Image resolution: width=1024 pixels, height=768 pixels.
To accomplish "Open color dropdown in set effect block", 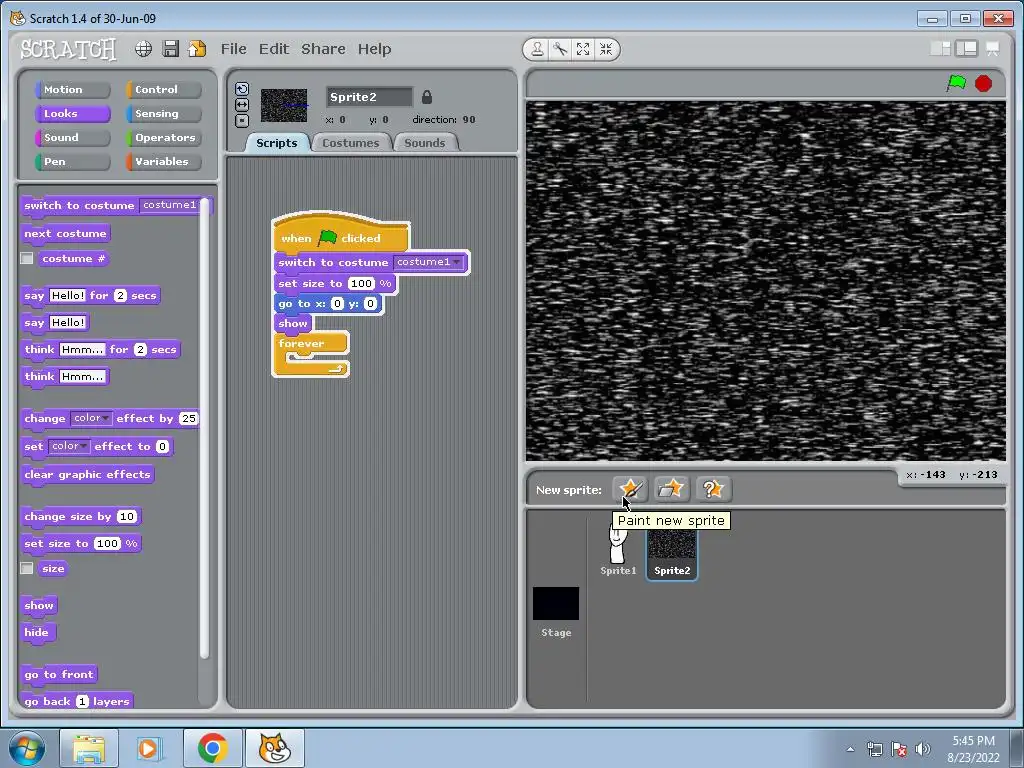I will pyautogui.click(x=69, y=446).
